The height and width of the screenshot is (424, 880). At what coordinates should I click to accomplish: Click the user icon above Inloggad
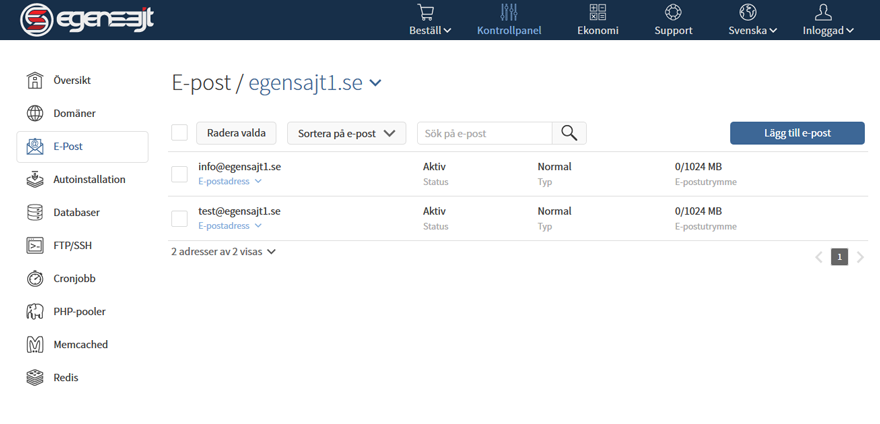[823, 12]
